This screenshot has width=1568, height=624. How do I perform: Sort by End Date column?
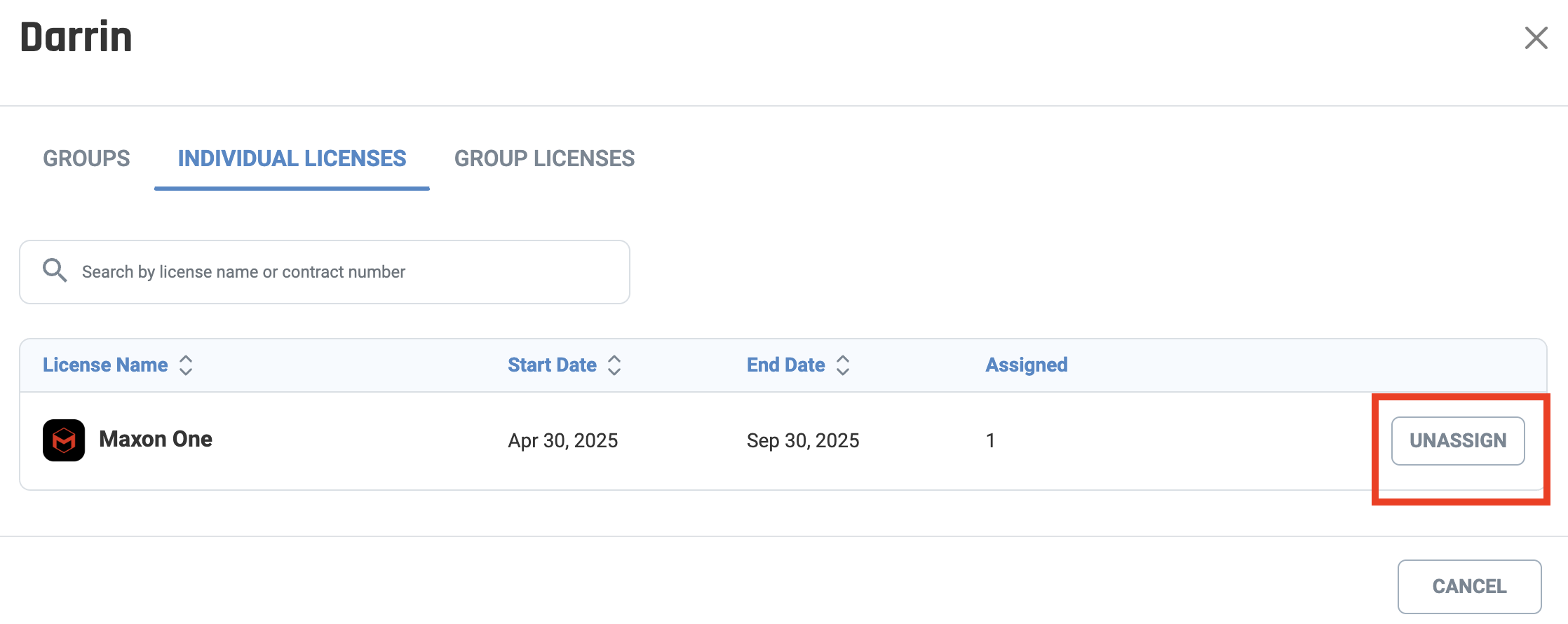[x=799, y=365]
